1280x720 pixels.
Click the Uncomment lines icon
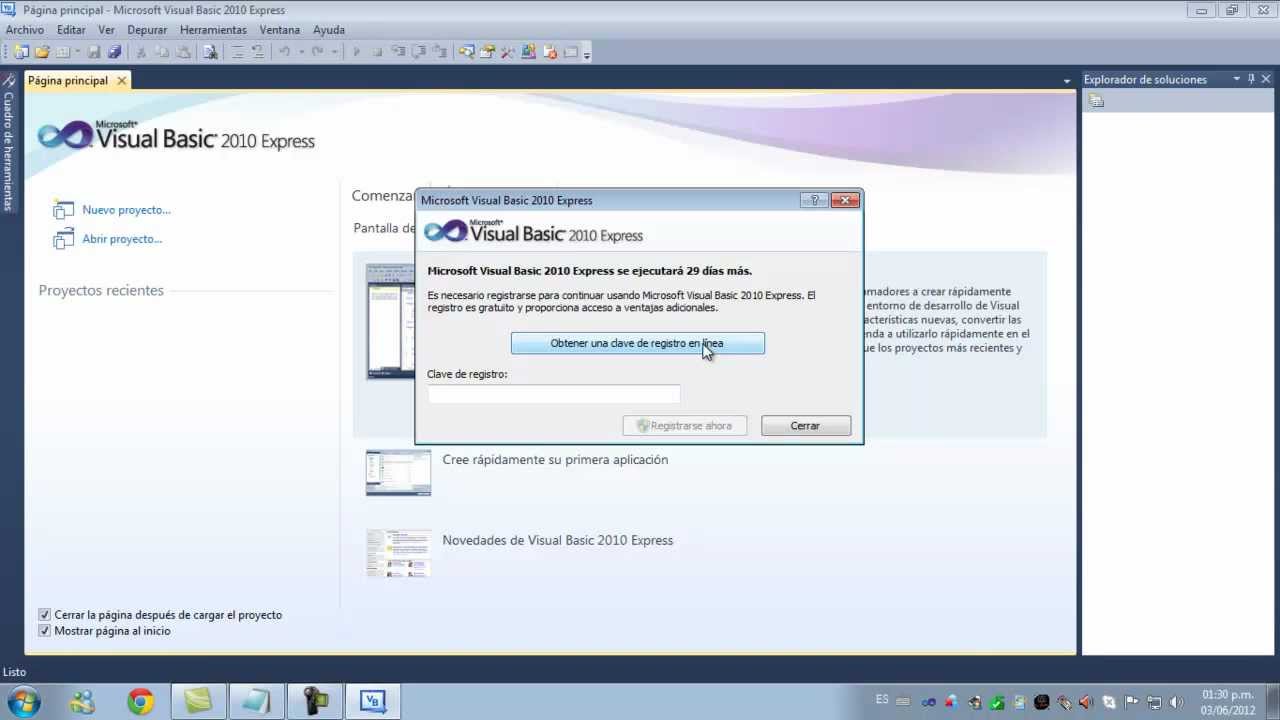[x=258, y=51]
